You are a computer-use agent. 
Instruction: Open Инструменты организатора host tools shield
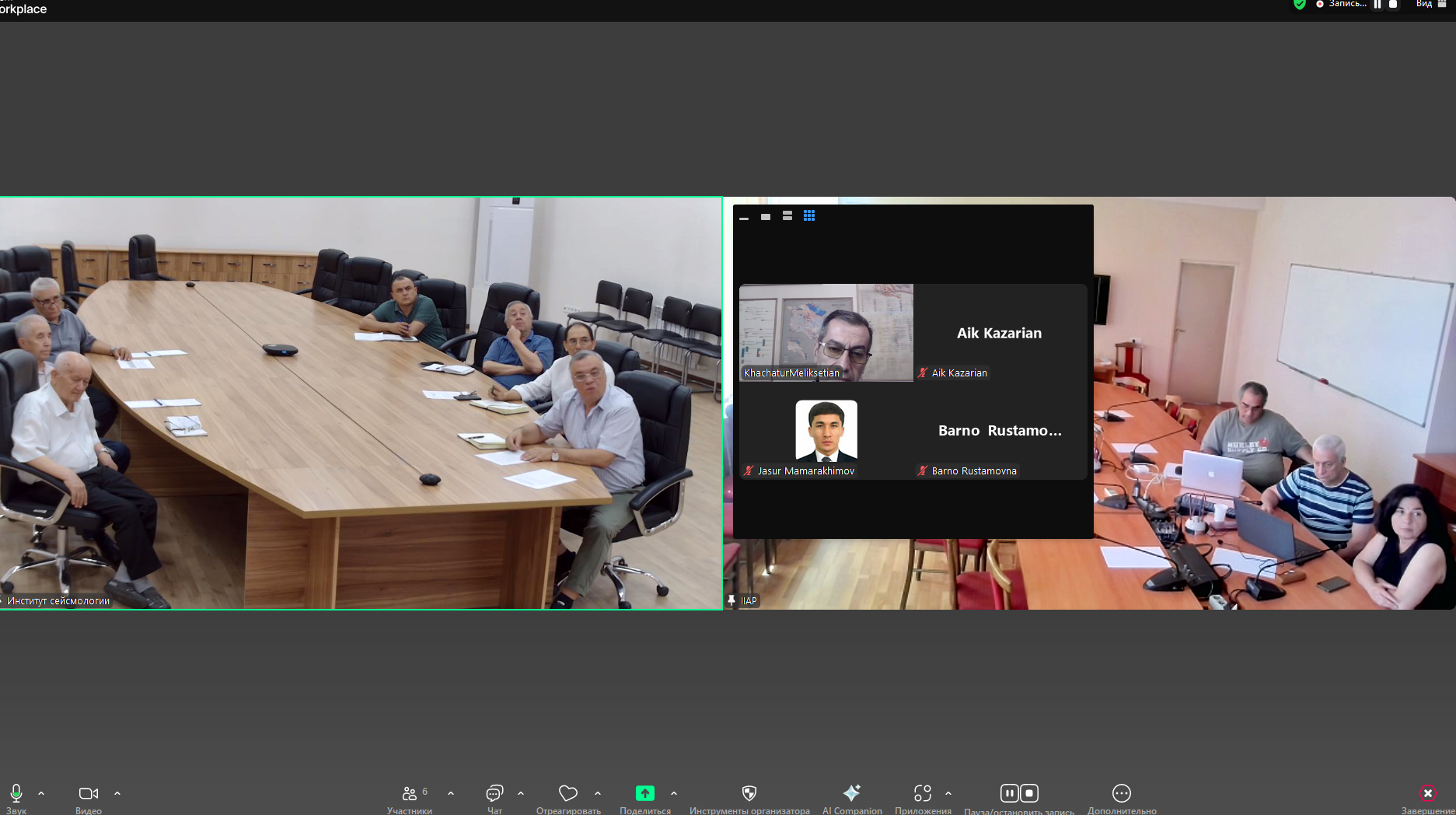(749, 793)
